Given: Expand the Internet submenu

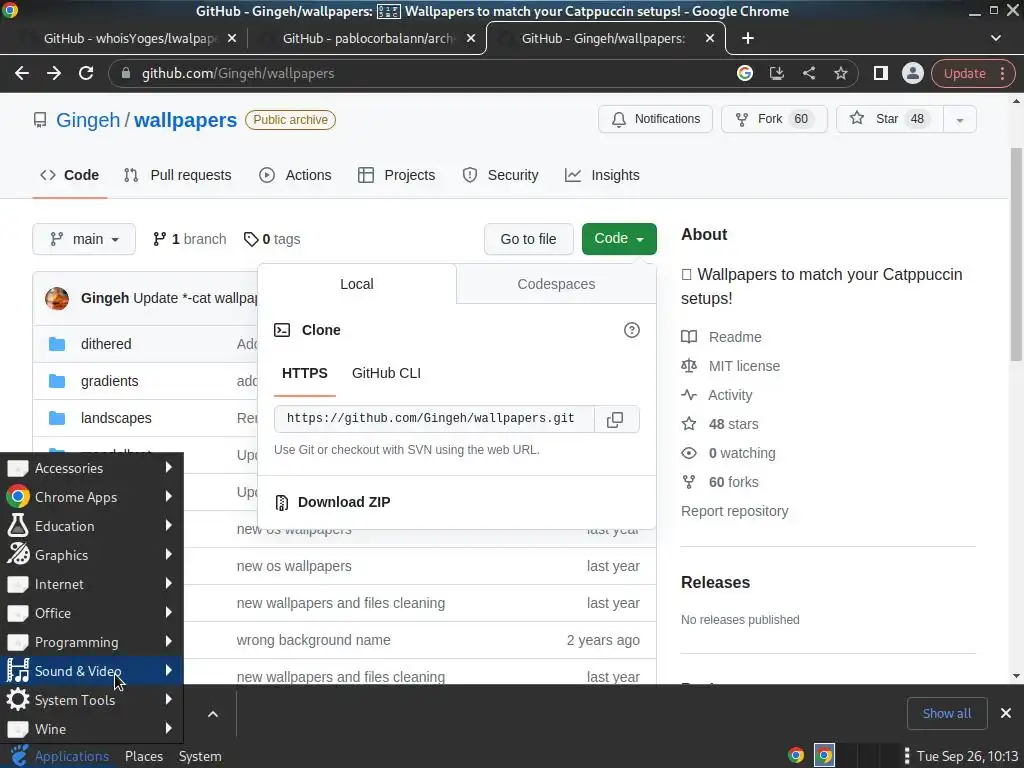Looking at the screenshot, I should tap(91, 584).
